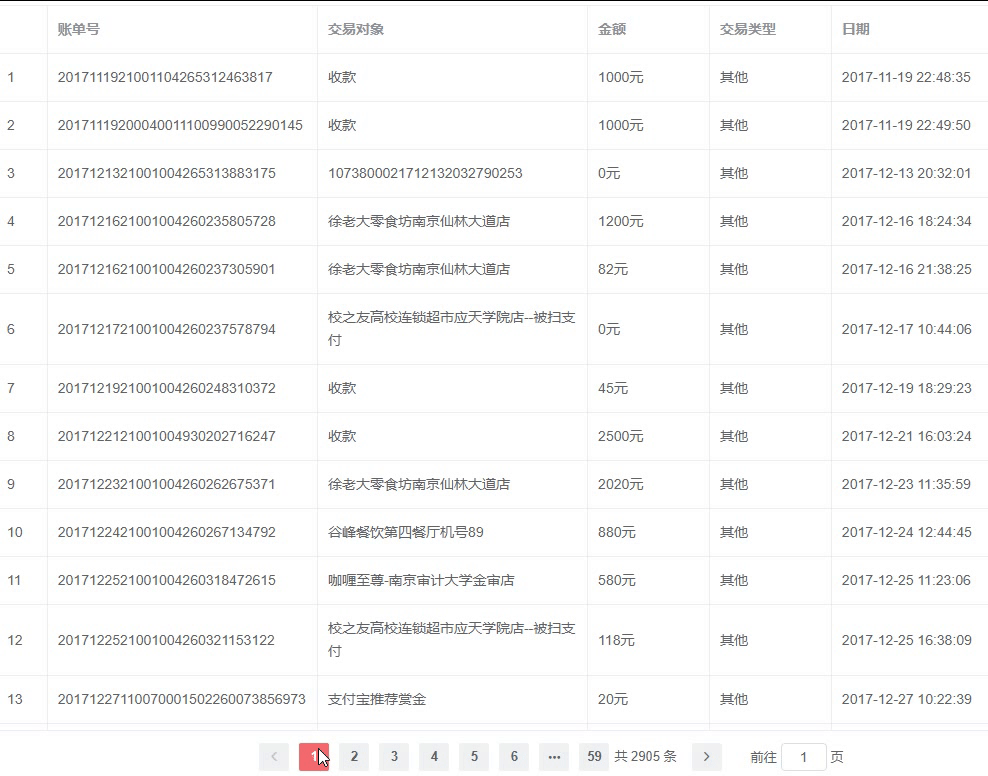Screen dimensions: 988x776
Task: Select page 5 in pagination
Action: tap(474, 757)
